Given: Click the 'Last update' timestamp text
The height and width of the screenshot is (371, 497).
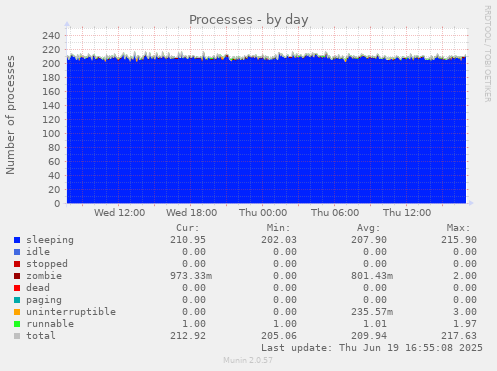Looking at the screenshot, I should tap(372, 348).
